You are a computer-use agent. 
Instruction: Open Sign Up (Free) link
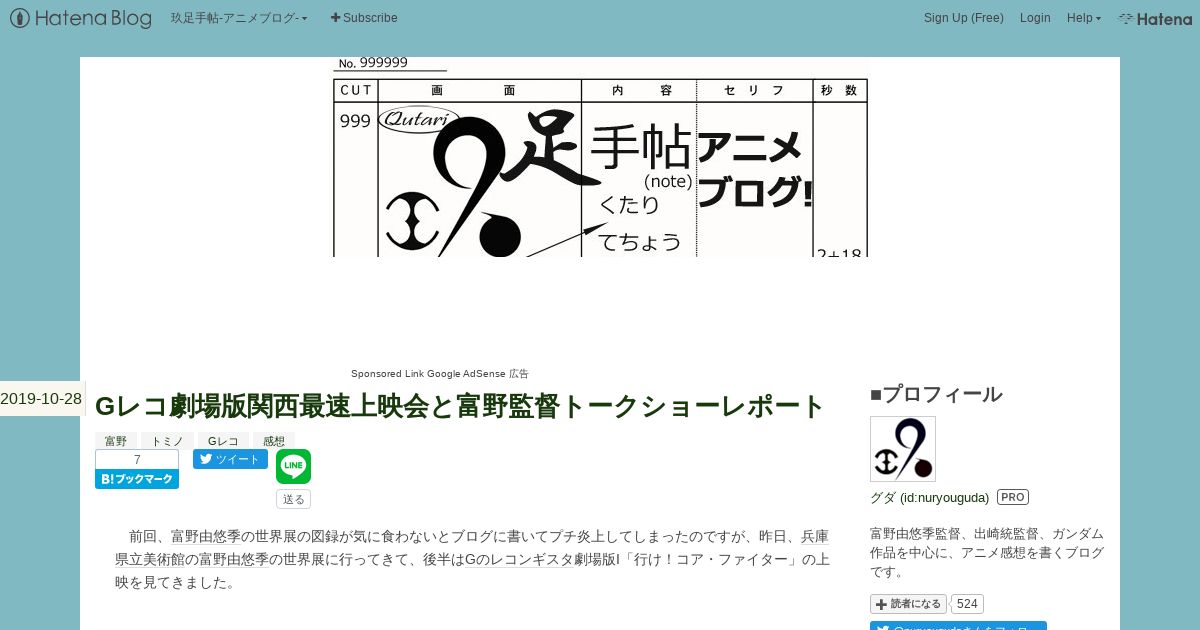click(964, 18)
